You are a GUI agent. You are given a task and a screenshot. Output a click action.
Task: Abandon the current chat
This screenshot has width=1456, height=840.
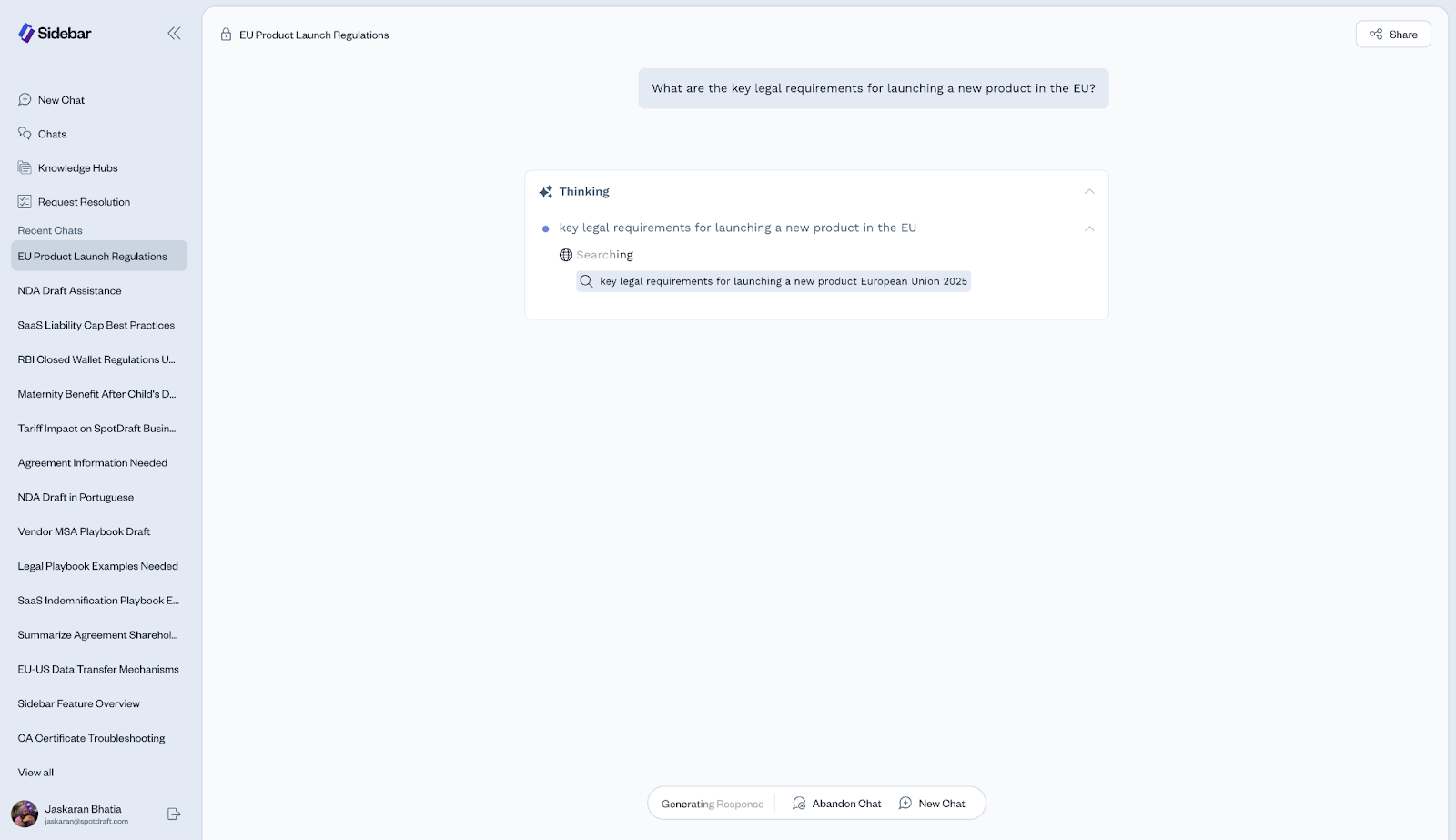[836, 804]
